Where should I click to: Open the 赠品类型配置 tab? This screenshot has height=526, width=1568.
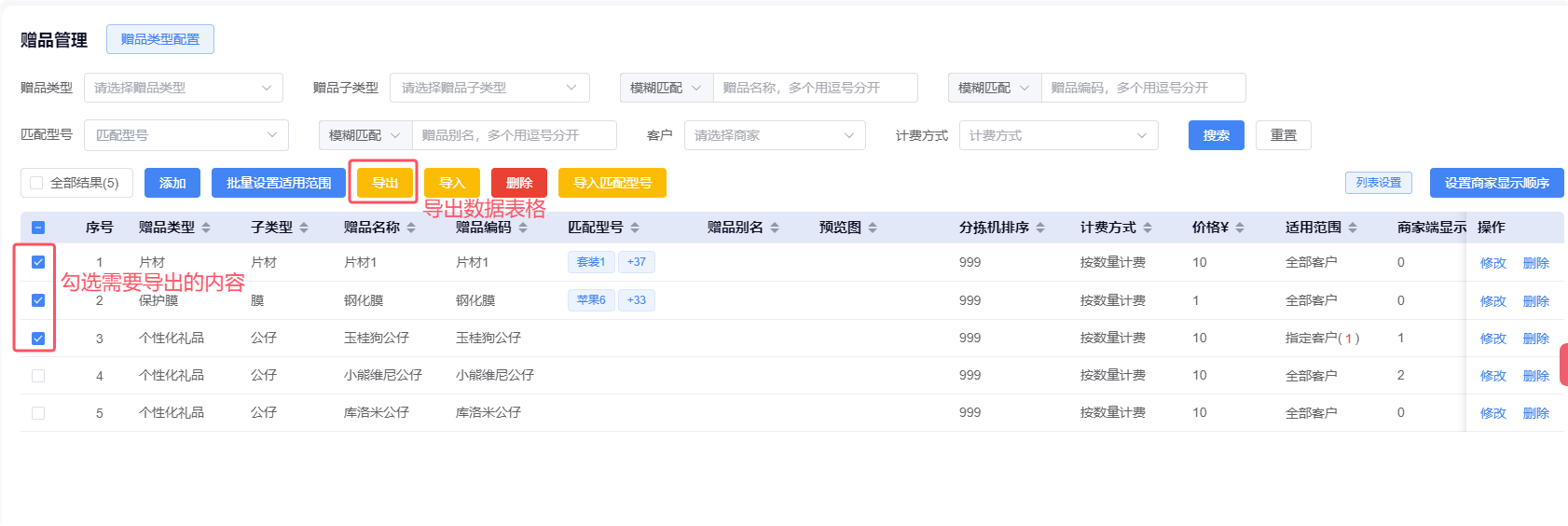pyautogui.click(x=160, y=39)
